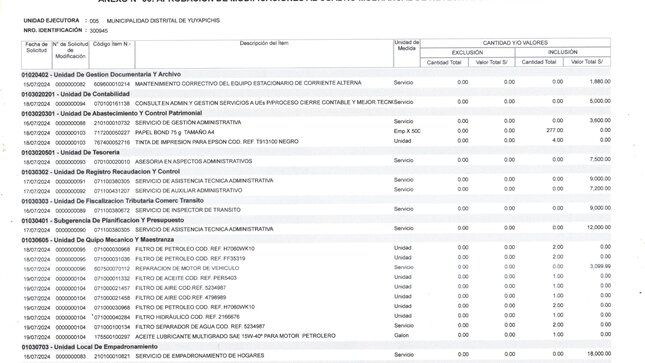Select section '01030703 - Unidad Local De Empadronamiento'
This screenshot has width=645, height=363.
(x=90, y=347)
